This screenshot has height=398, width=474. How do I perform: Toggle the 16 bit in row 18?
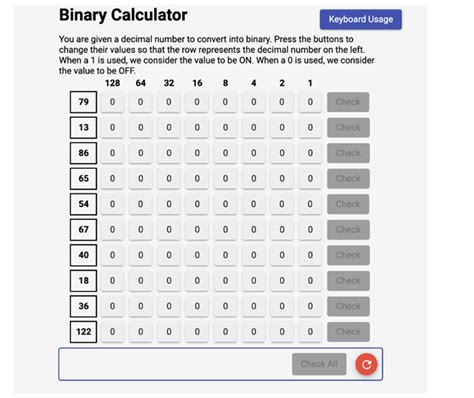click(x=197, y=281)
